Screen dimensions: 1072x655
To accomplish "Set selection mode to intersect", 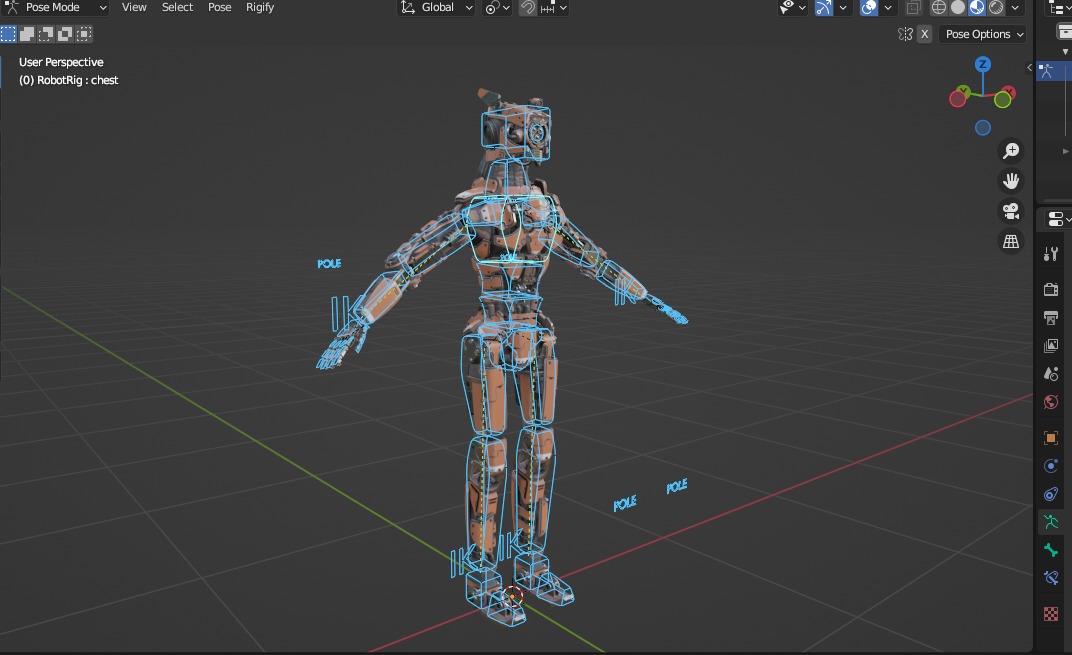I will tap(84, 34).
